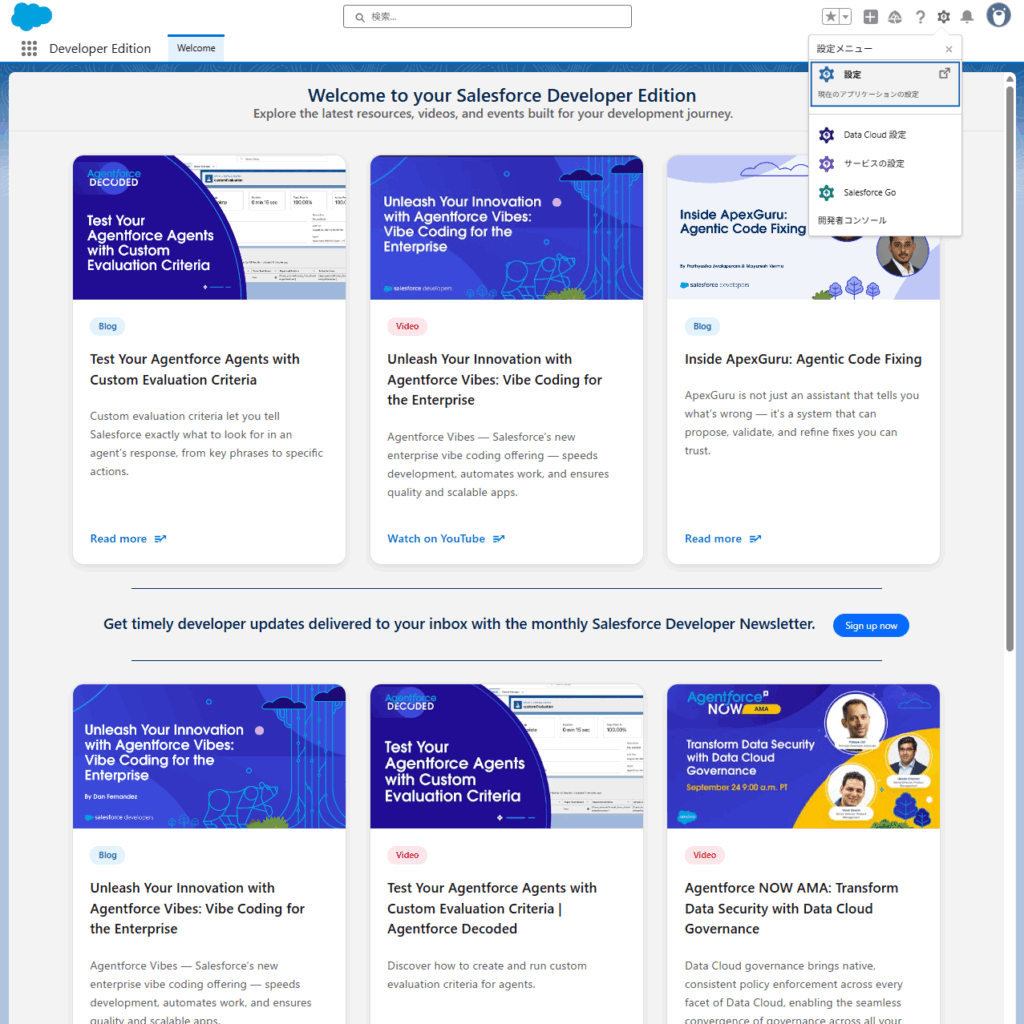Open Salesforce Go from the setup menu

click(x=869, y=192)
